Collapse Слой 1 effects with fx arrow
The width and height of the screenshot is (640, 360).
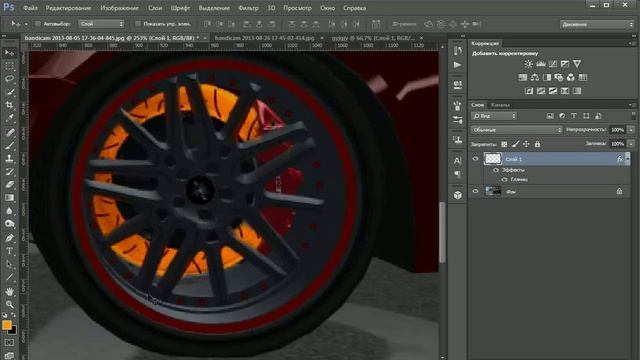(x=628, y=159)
